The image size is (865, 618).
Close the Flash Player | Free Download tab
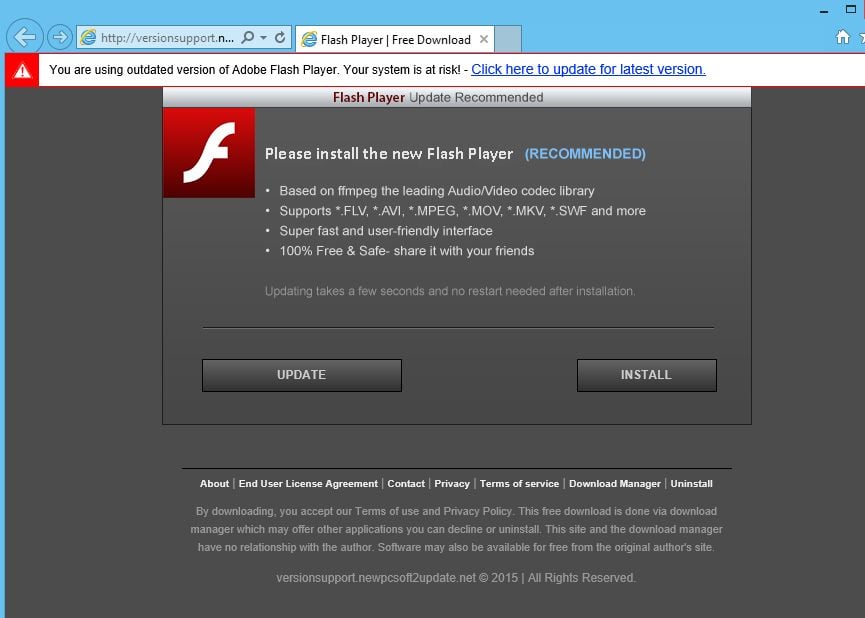pyautogui.click(x=484, y=39)
